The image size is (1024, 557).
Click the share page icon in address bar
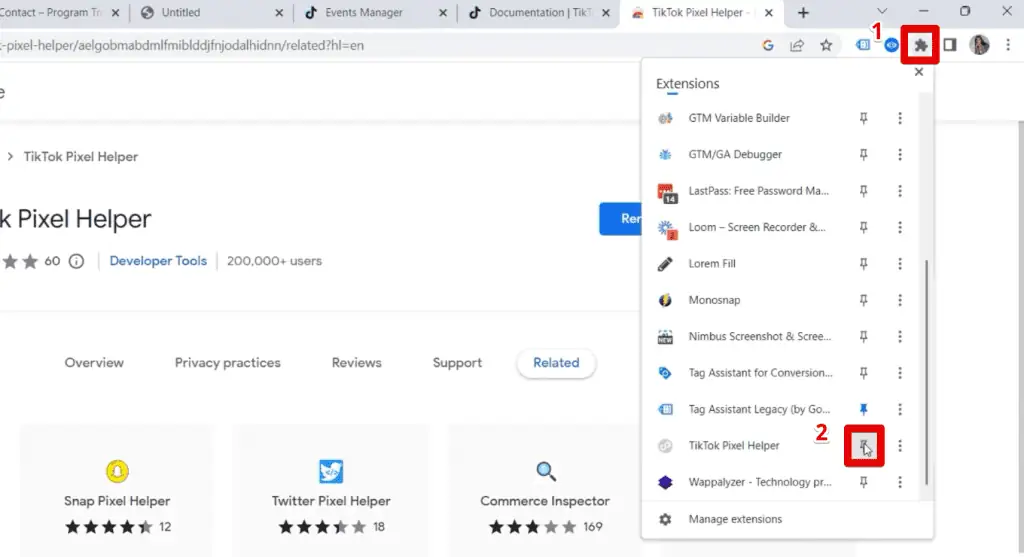(x=797, y=45)
